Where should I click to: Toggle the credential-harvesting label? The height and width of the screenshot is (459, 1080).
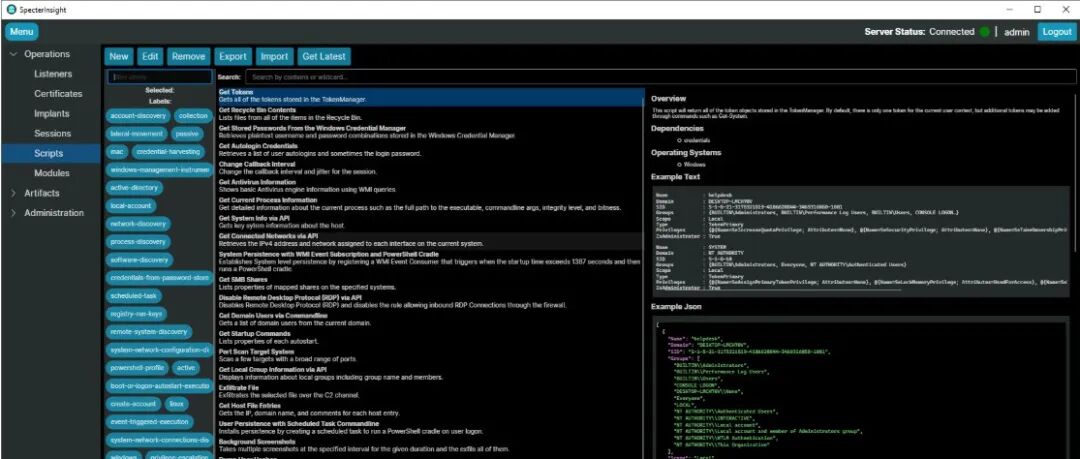[x=167, y=152]
